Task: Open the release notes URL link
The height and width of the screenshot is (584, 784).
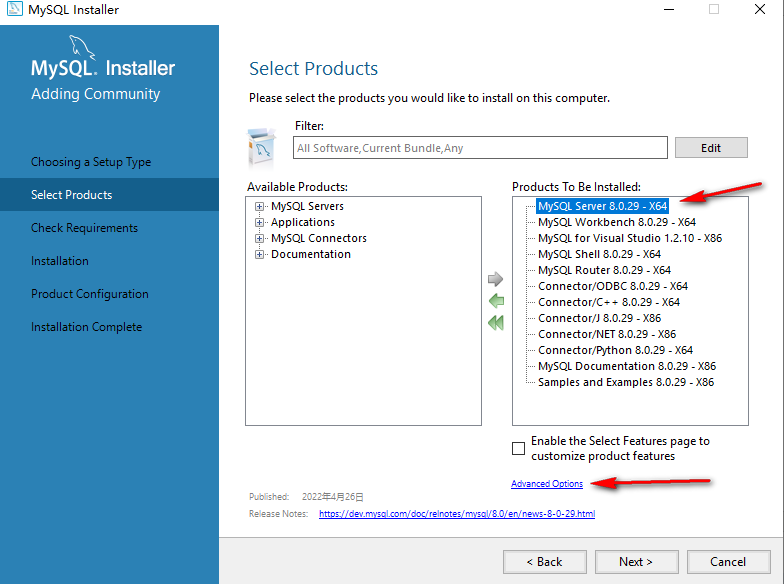Action: [x=457, y=514]
